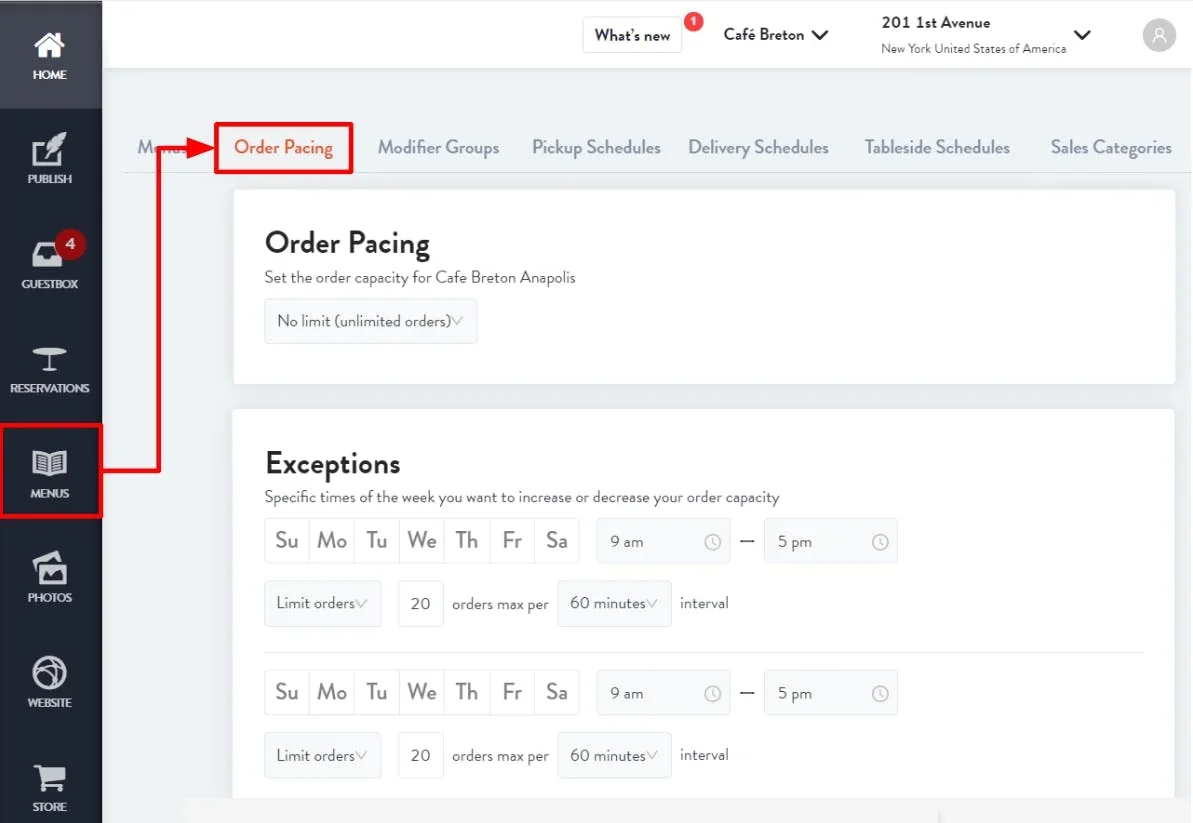
Task: Open the Store section
Action: (x=50, y=787)
